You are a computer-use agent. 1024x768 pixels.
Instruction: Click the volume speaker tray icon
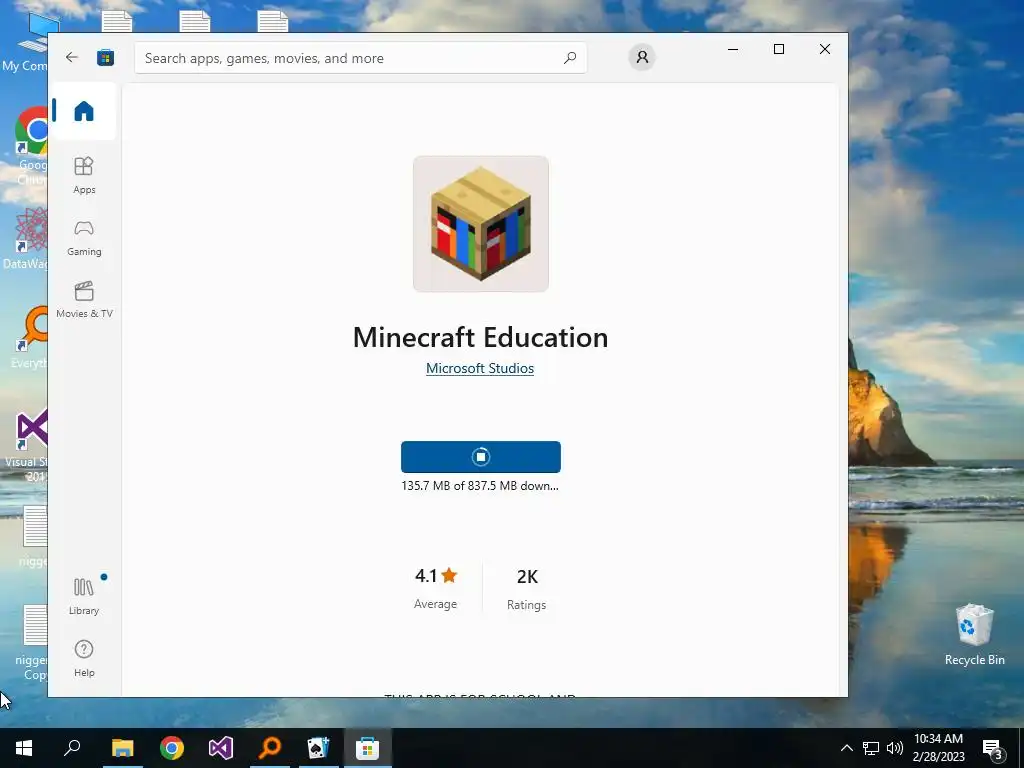pyautogui.click(x=895, y=748)
